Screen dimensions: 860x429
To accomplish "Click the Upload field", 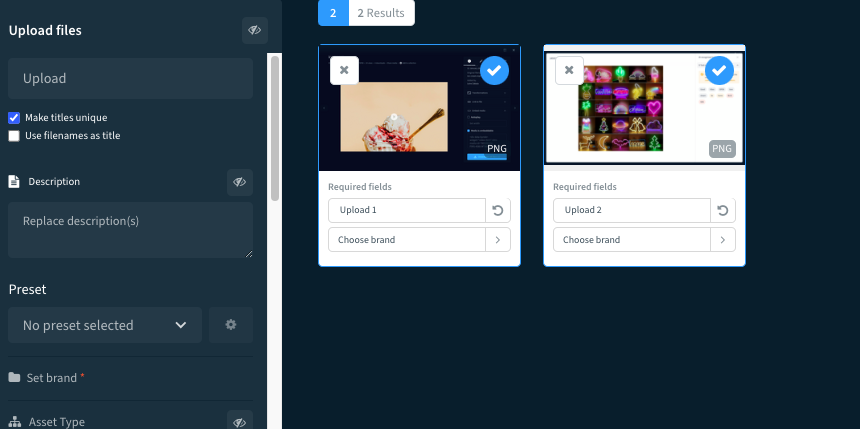I will pyautogui.click(x=131, y=78).
